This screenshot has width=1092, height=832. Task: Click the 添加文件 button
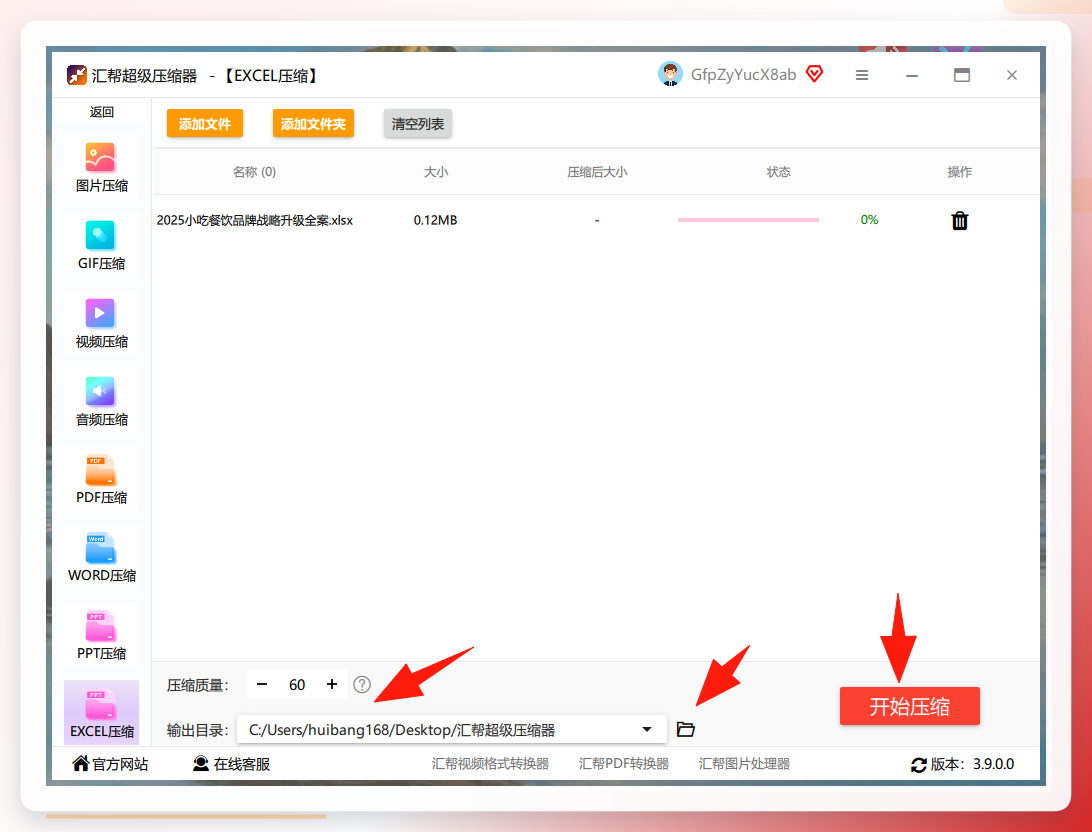pos(205,124)
